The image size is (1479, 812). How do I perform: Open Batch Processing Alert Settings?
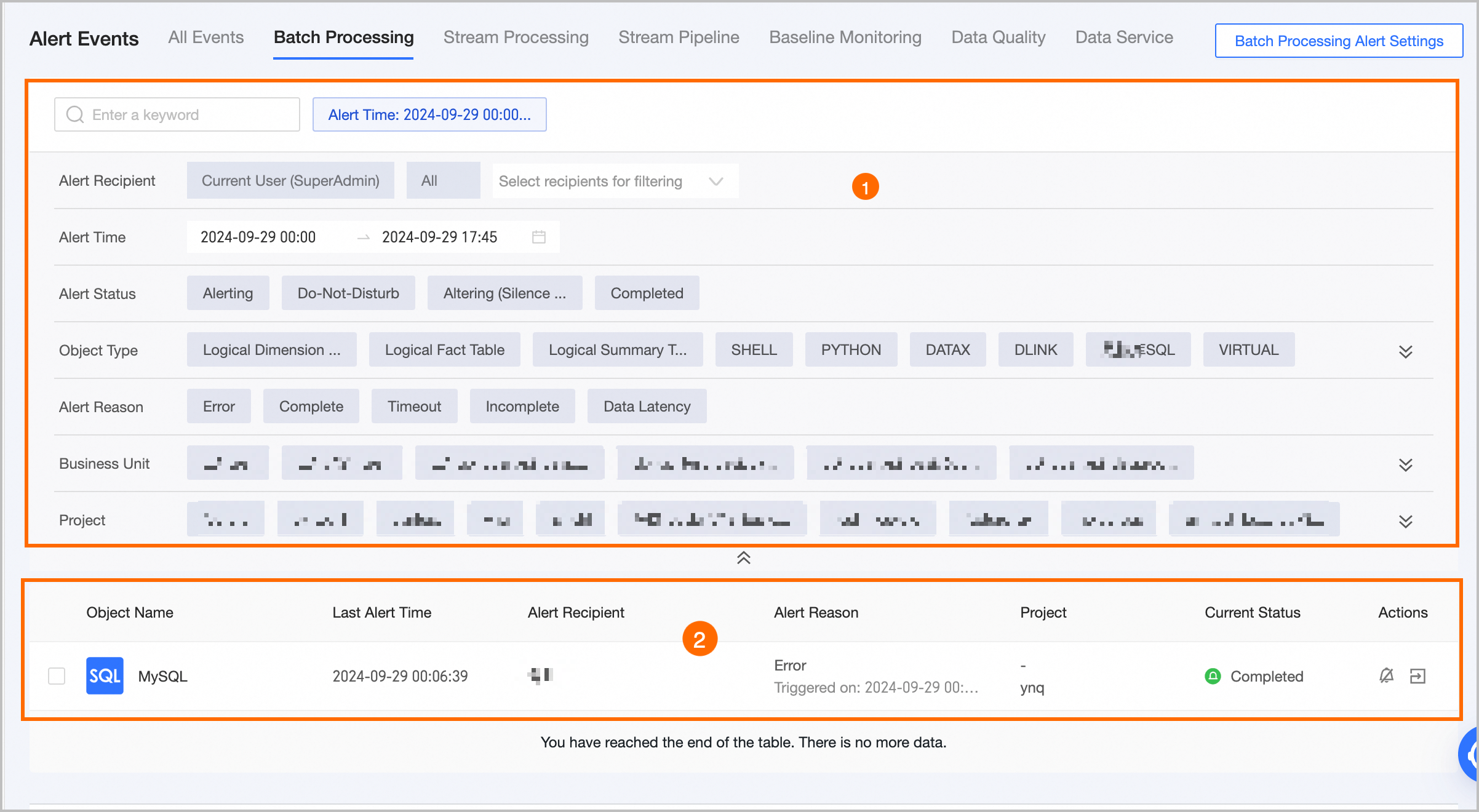pyautogui.click(x=1339, y=41)
